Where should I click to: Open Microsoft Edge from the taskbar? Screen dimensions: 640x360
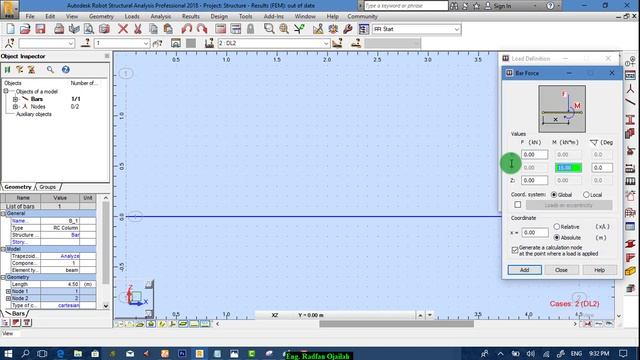(x=60, y=353)
